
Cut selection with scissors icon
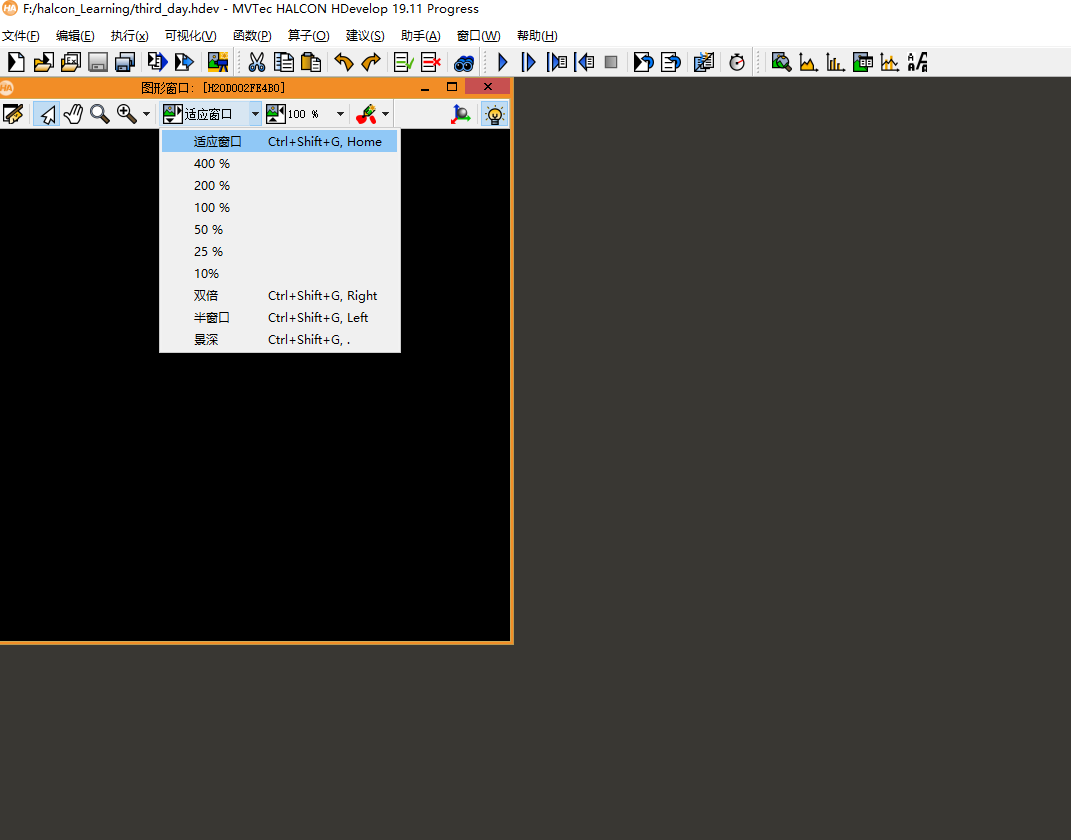coord(257,62)
